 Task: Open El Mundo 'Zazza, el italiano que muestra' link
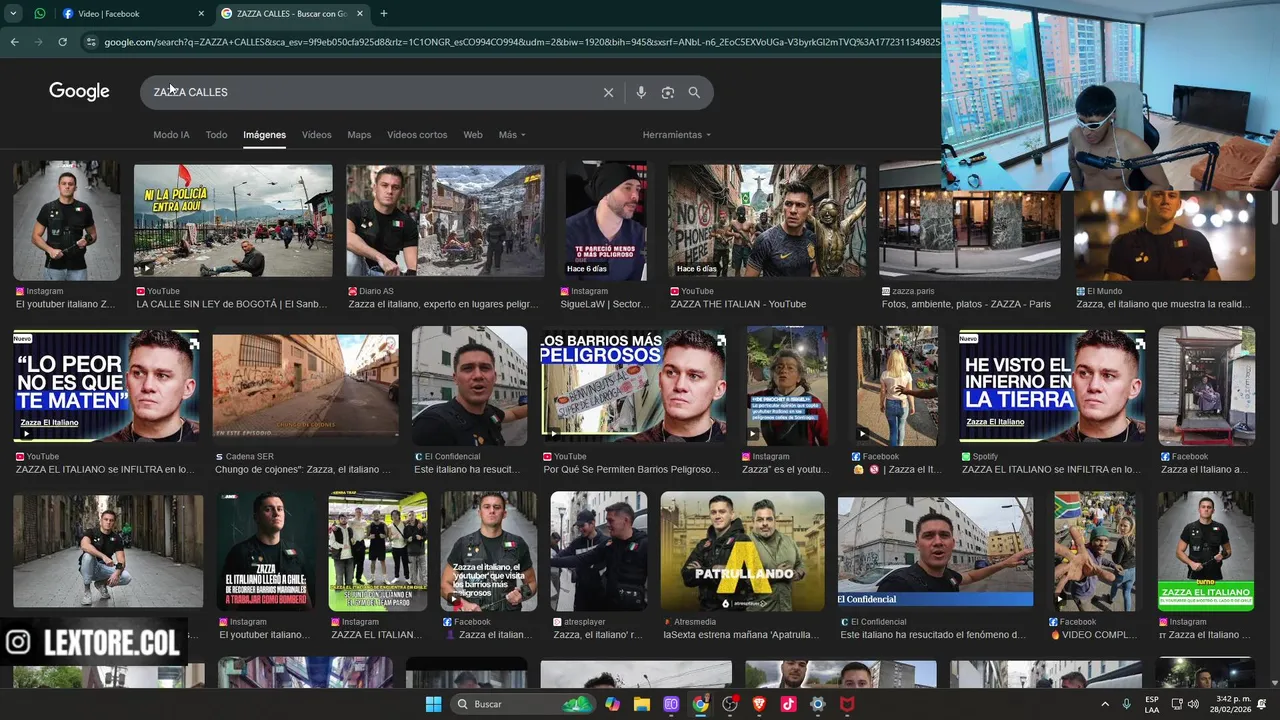(x=1163, y=304)
